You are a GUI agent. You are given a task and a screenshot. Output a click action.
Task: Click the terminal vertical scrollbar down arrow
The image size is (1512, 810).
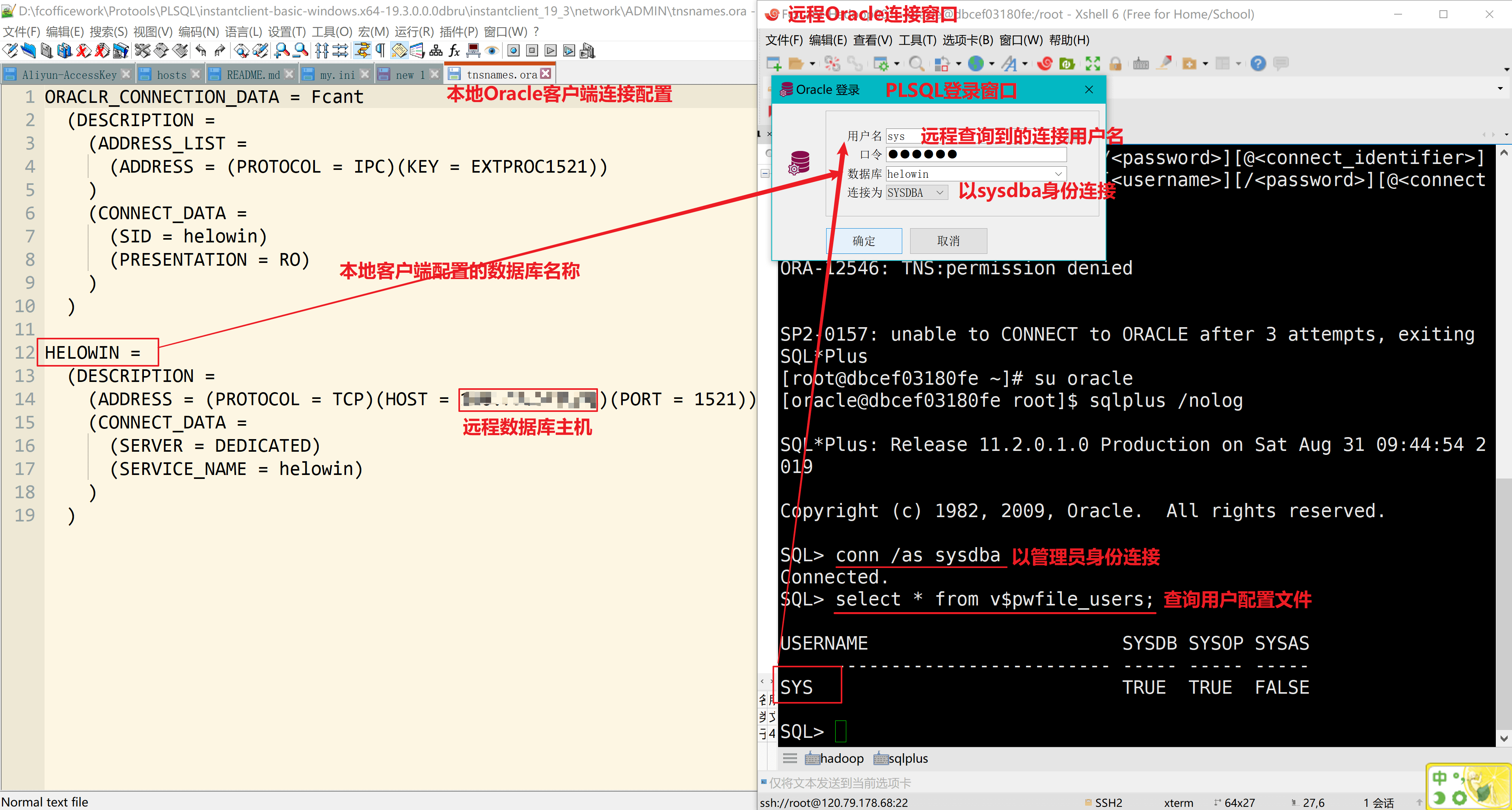tap(1503, 738)
